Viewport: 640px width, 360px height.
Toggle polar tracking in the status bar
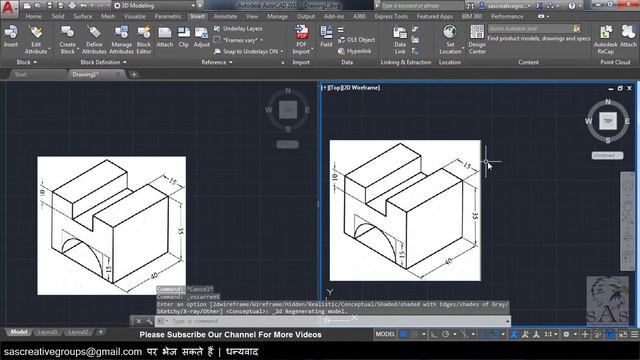[445, 334]
